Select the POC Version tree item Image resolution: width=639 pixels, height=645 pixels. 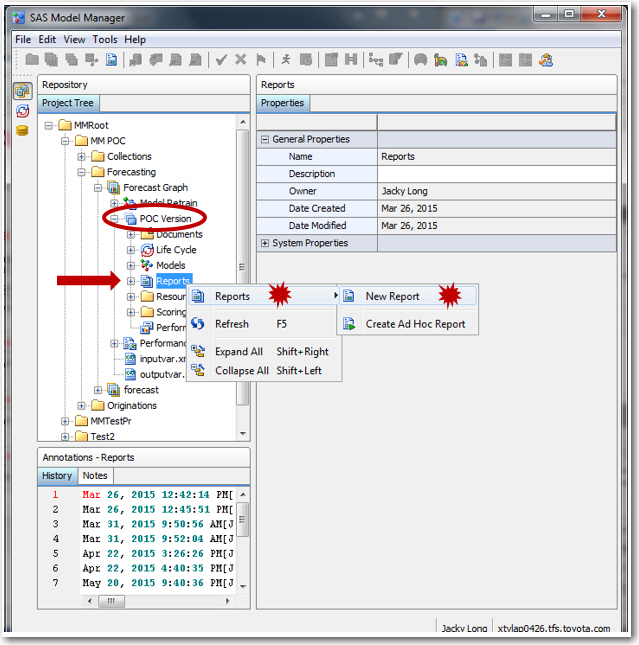pyautogui.click(x=165, y=218)
